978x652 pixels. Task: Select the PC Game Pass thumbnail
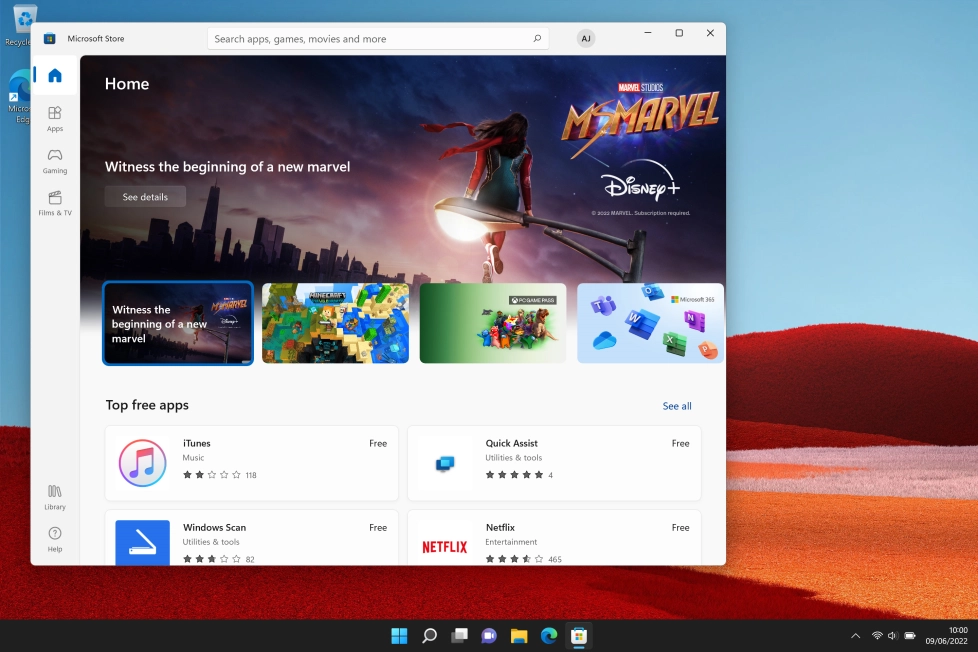click(x=493, y=323)
